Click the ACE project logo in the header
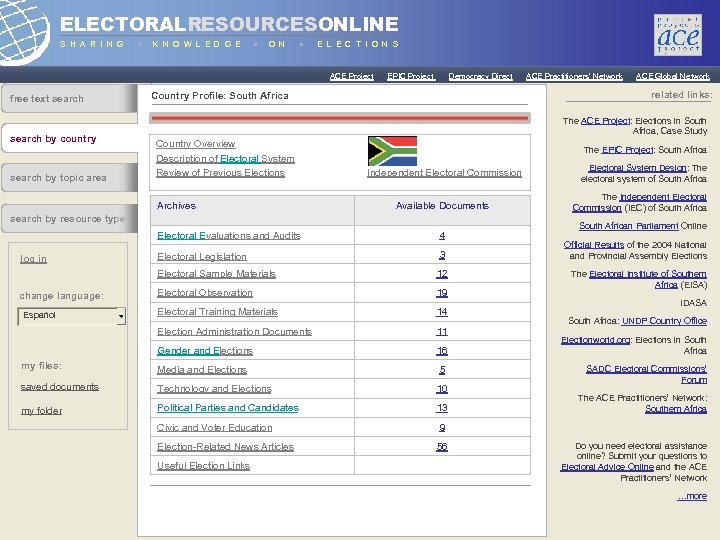This screenshot has height=540, width=720. [678, 35]
